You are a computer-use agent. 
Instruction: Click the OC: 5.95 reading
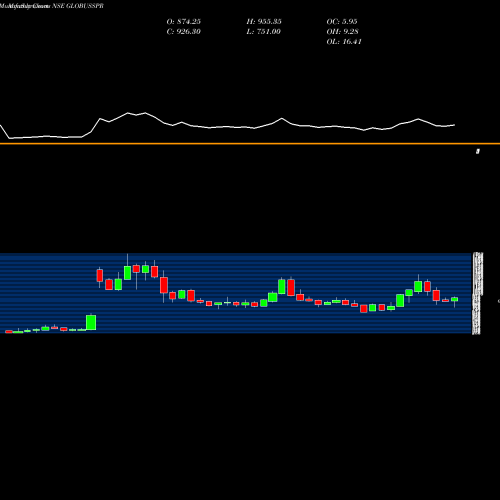pos(342,22)
